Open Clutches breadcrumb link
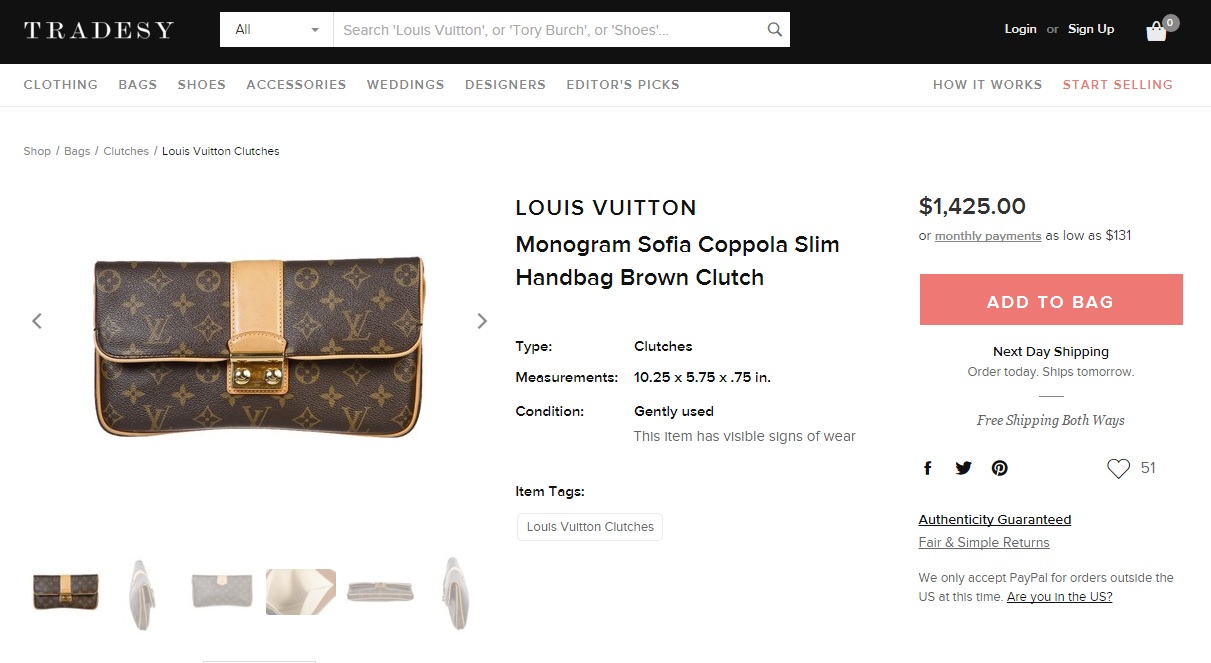Screen dimensions: 1211x663 tap(126, 151)
